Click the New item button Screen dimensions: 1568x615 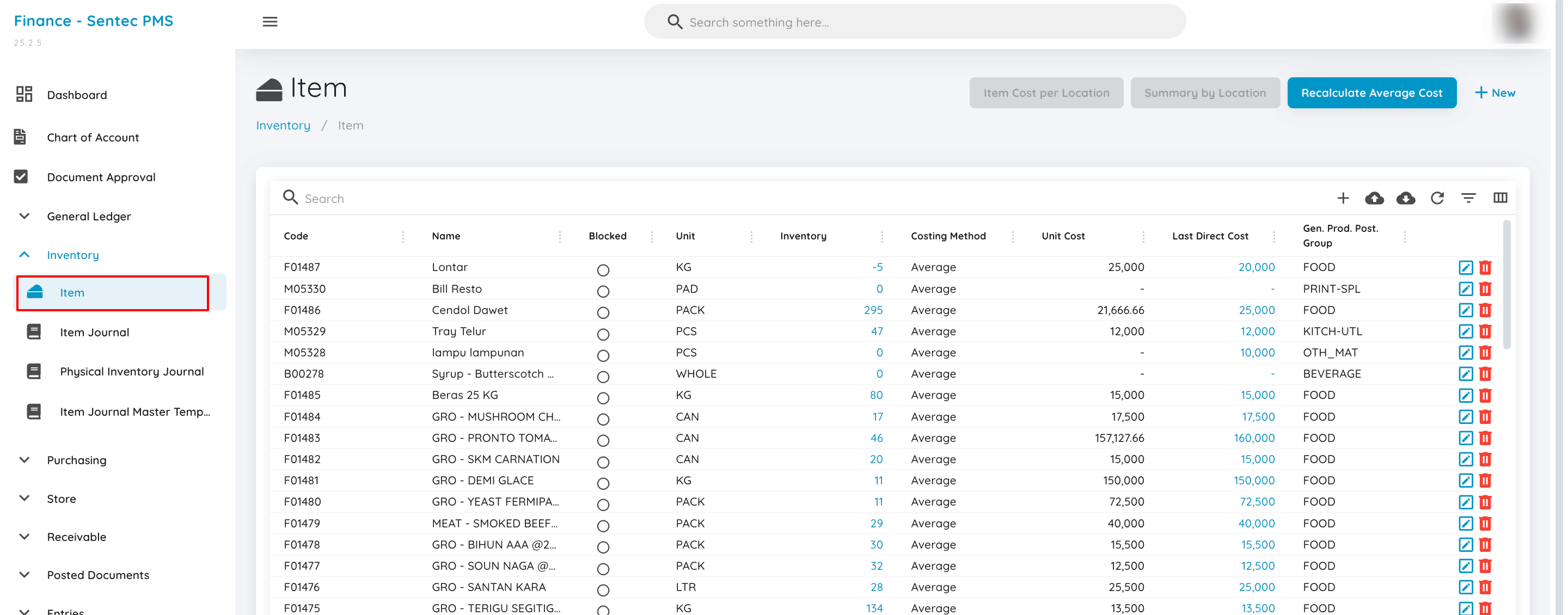1494,93
